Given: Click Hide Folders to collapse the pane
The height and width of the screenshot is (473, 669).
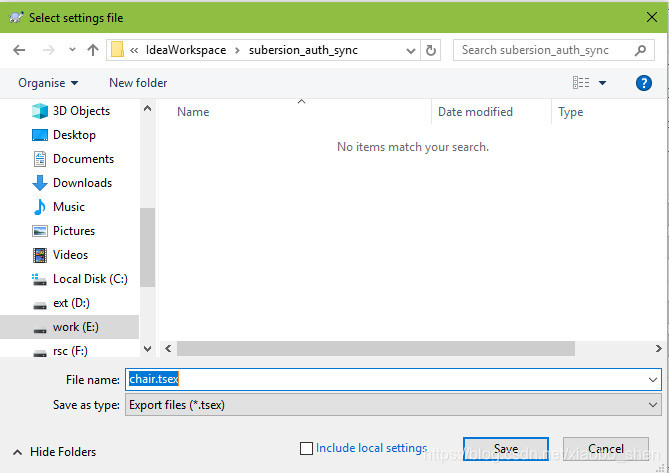Looking at the screenshot, I should click(55, 452).
